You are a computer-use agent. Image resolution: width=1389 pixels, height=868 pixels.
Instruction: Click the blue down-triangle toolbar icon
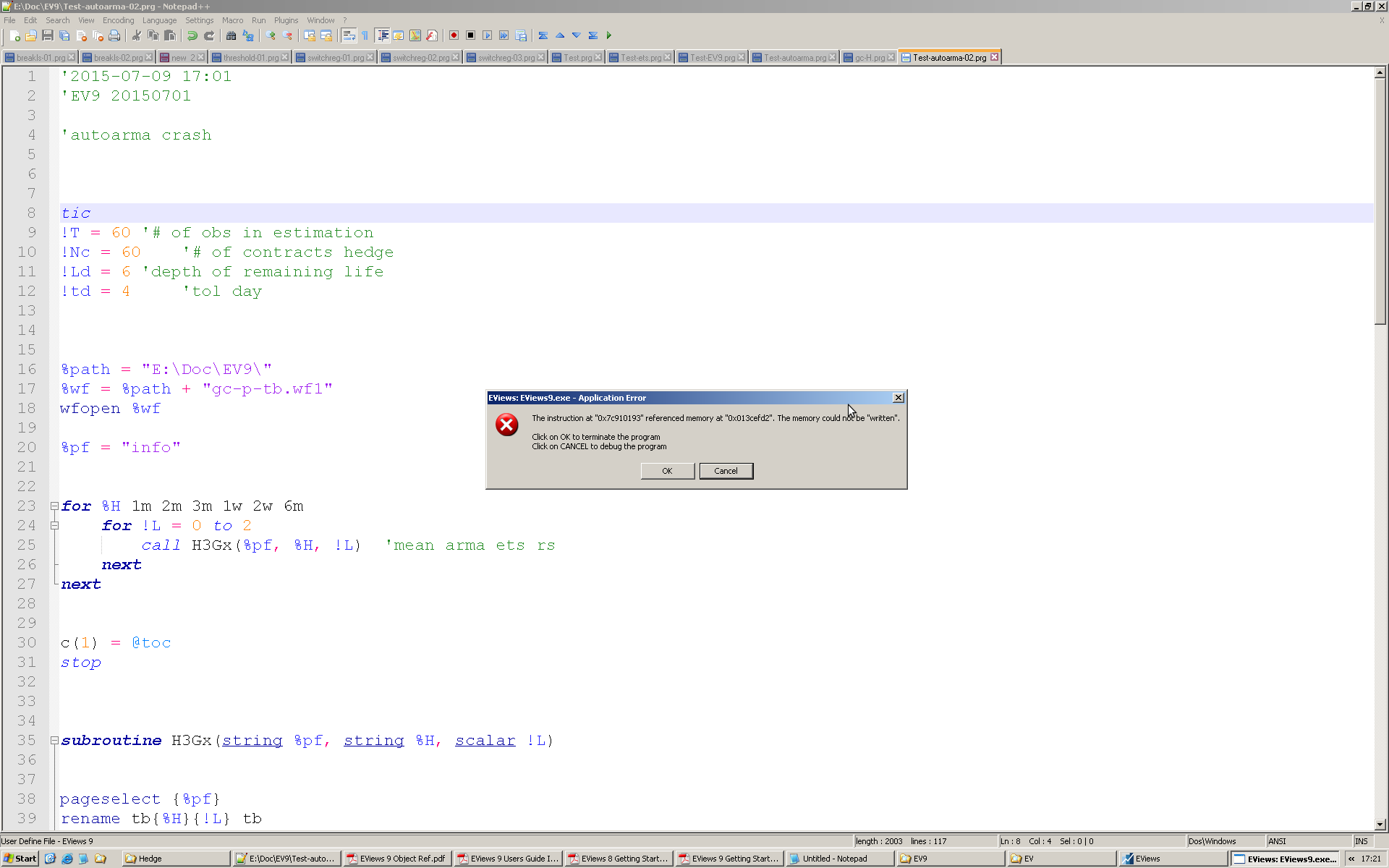click(x=576, y=35)
